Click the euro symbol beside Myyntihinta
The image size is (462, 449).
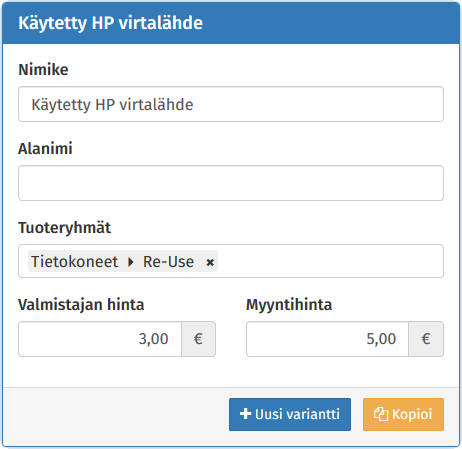(x=426, y=339)
